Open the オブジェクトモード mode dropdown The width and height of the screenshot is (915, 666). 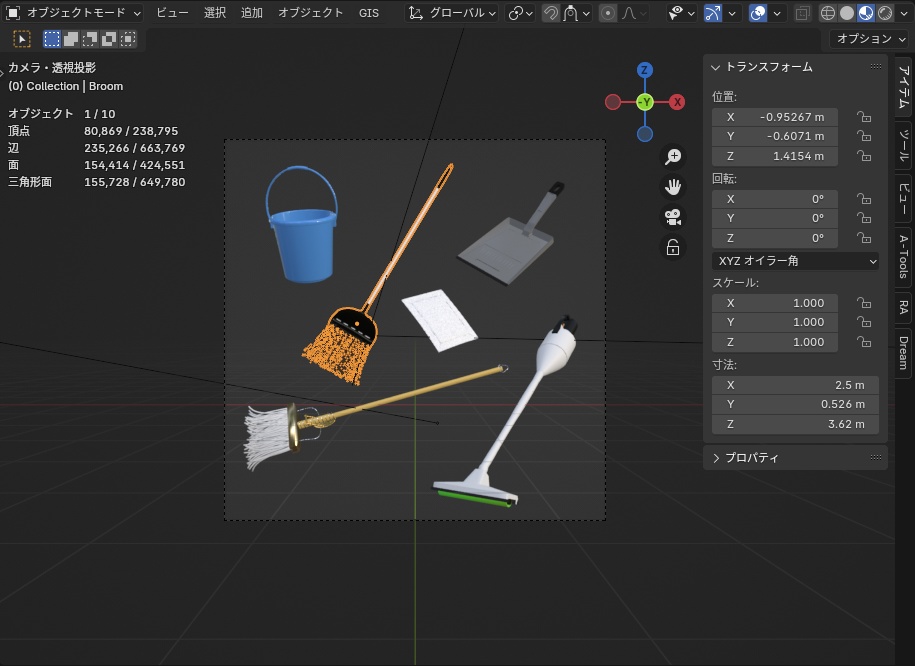click(74, 13)
